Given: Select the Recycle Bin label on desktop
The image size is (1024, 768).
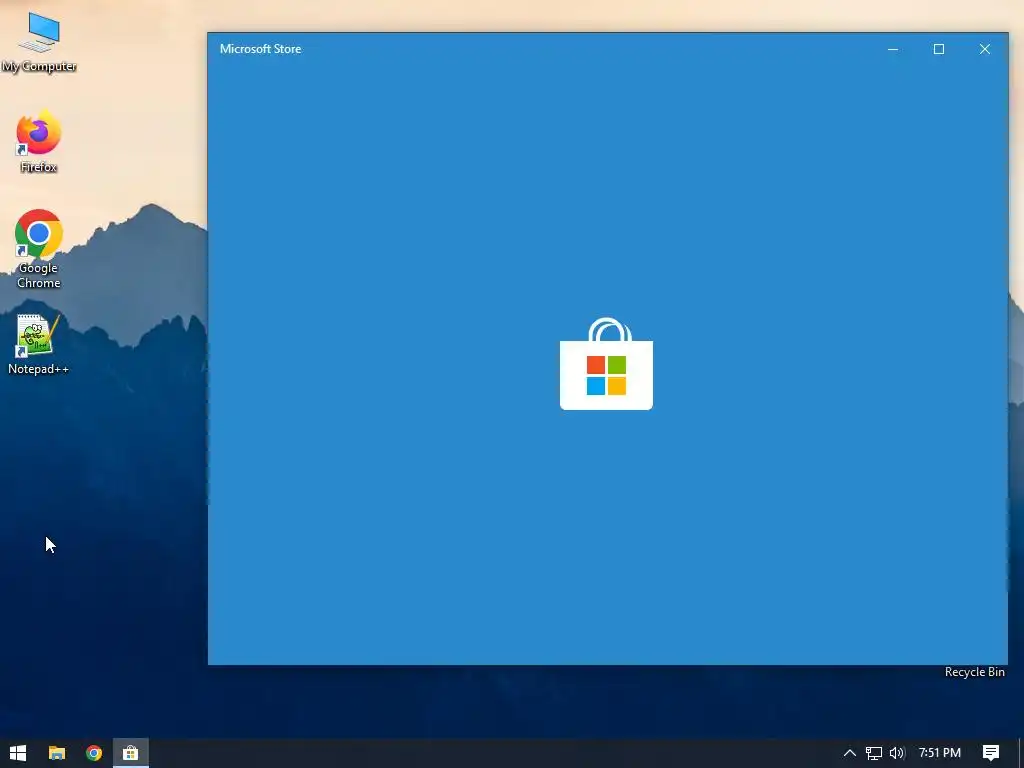Looking at the screenshot, I should (974, 672).
